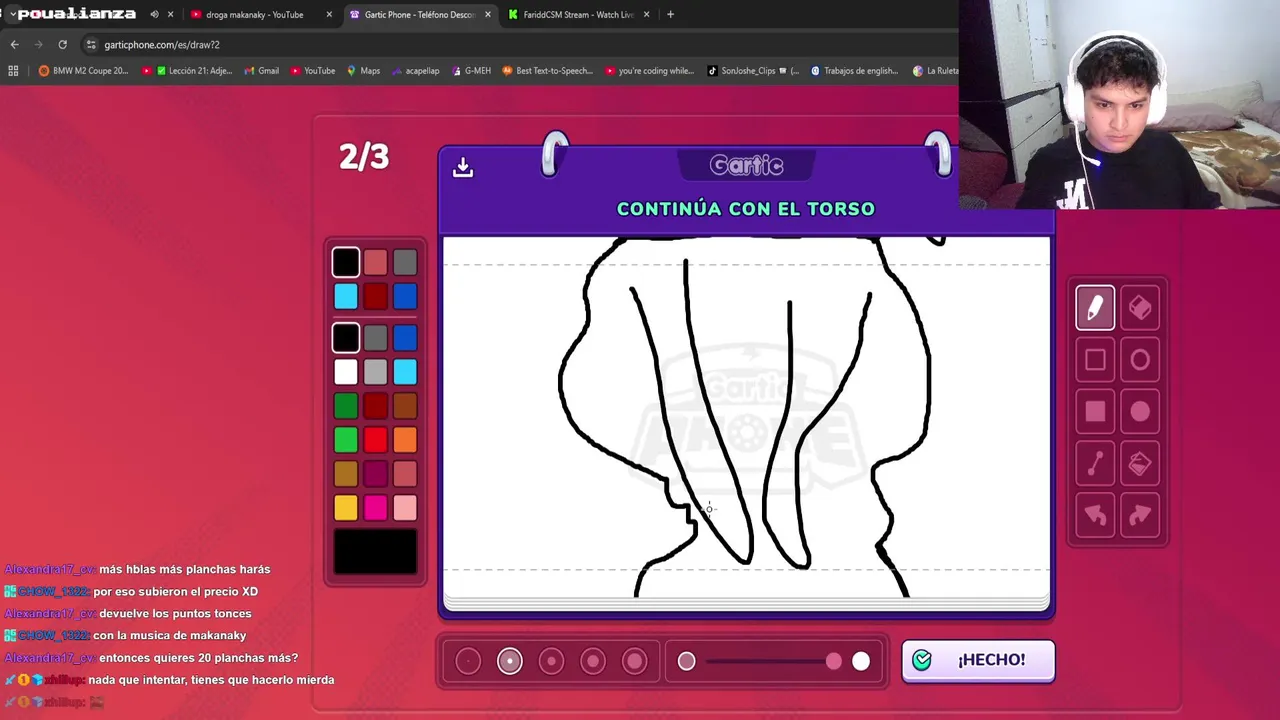This screenshot has width=1280, height=720.
Task: Open the Maps bookmark
Action: (x=363, y=71)
